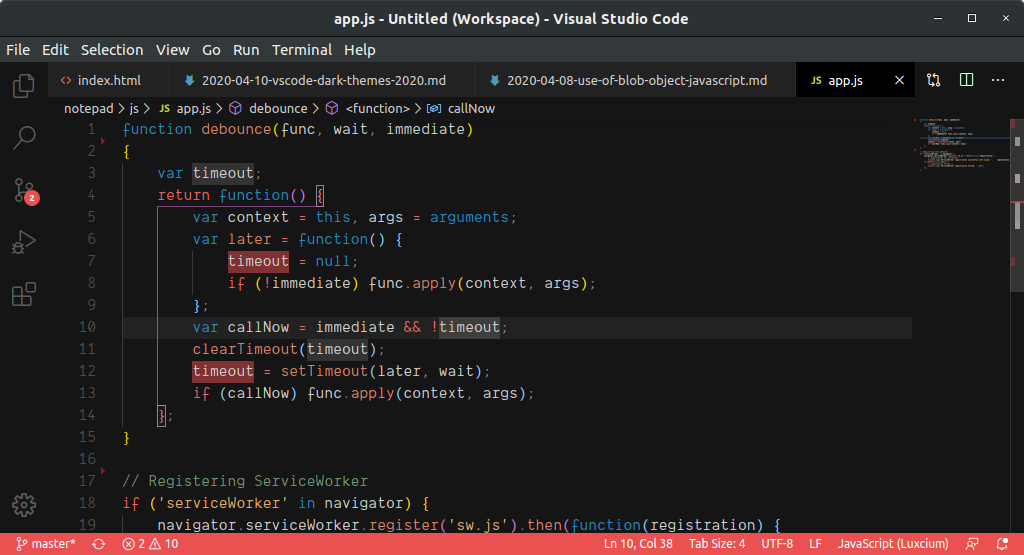Screen dimensions: 1024x555
Task: Switch to the index.html tab
Action: coord(108,80)
